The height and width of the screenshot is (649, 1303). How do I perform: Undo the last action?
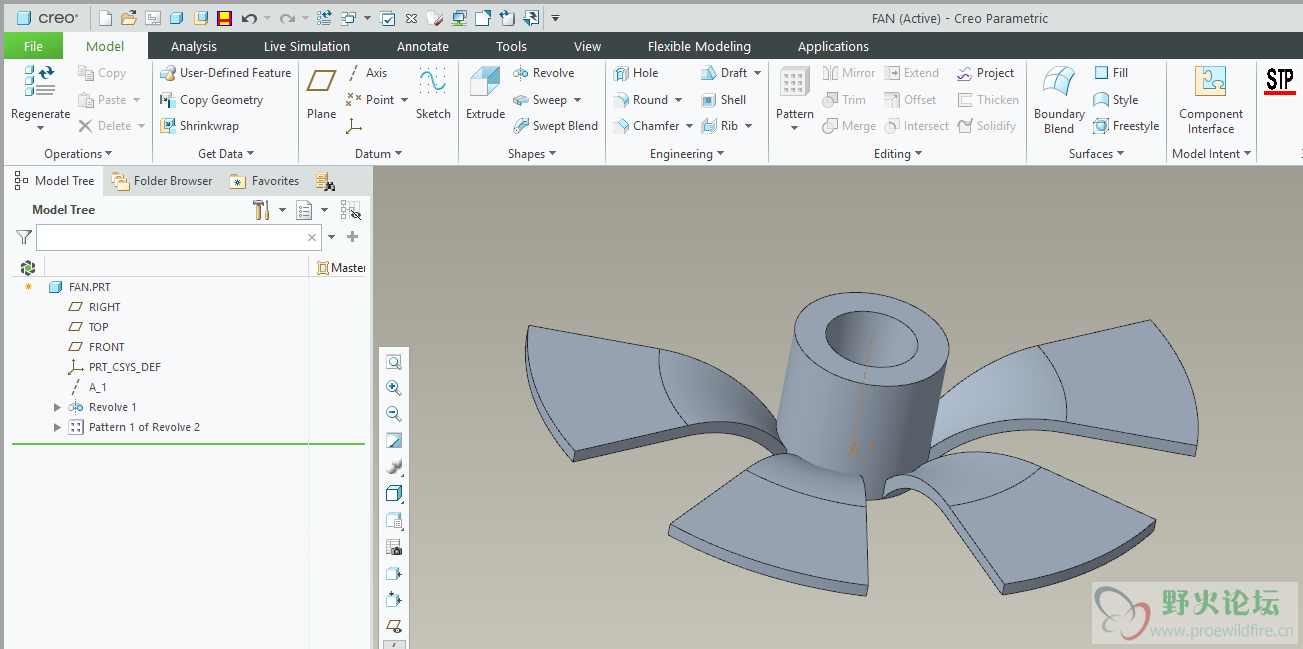[x=249, y=18]
